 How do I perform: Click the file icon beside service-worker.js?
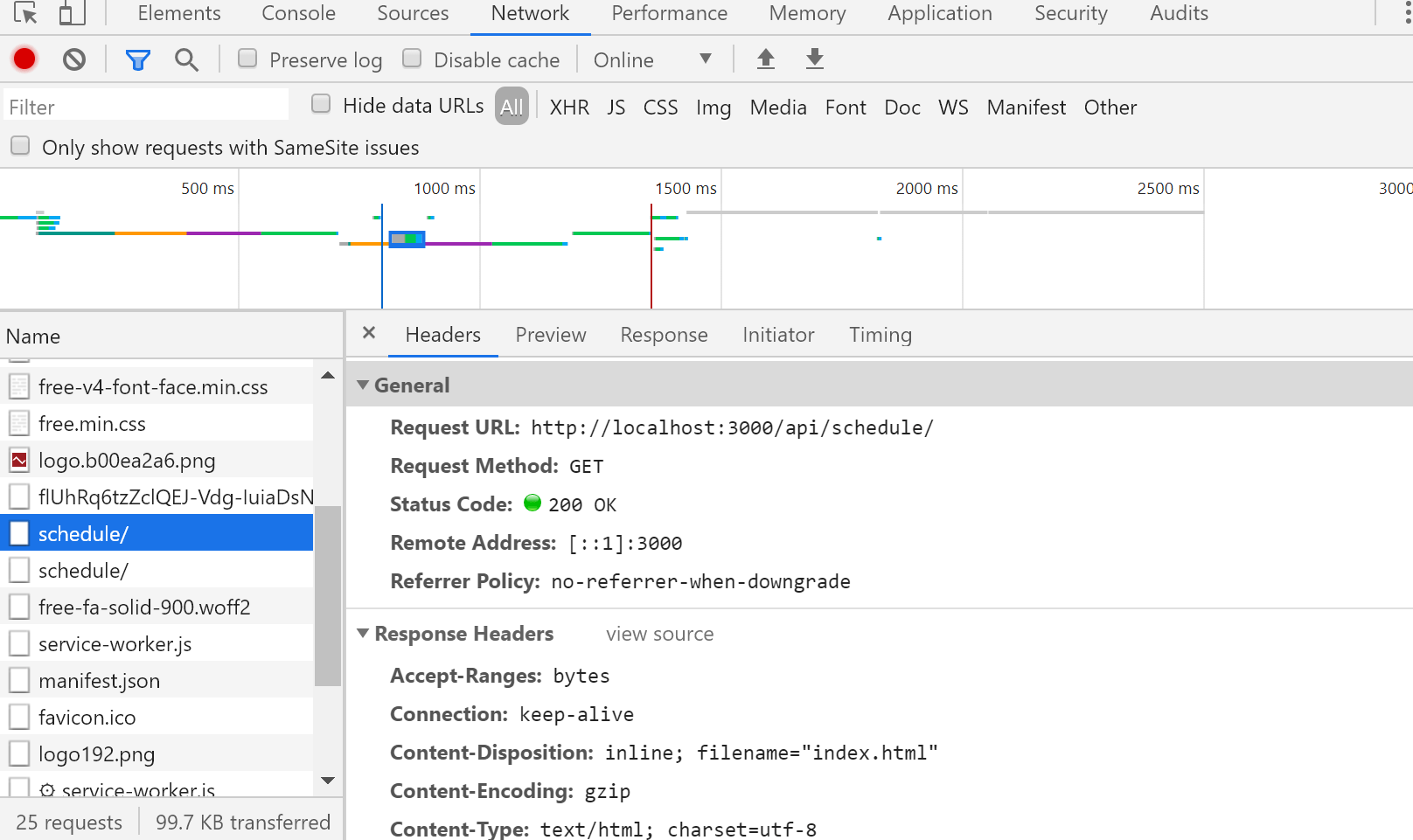click(19, 643)
